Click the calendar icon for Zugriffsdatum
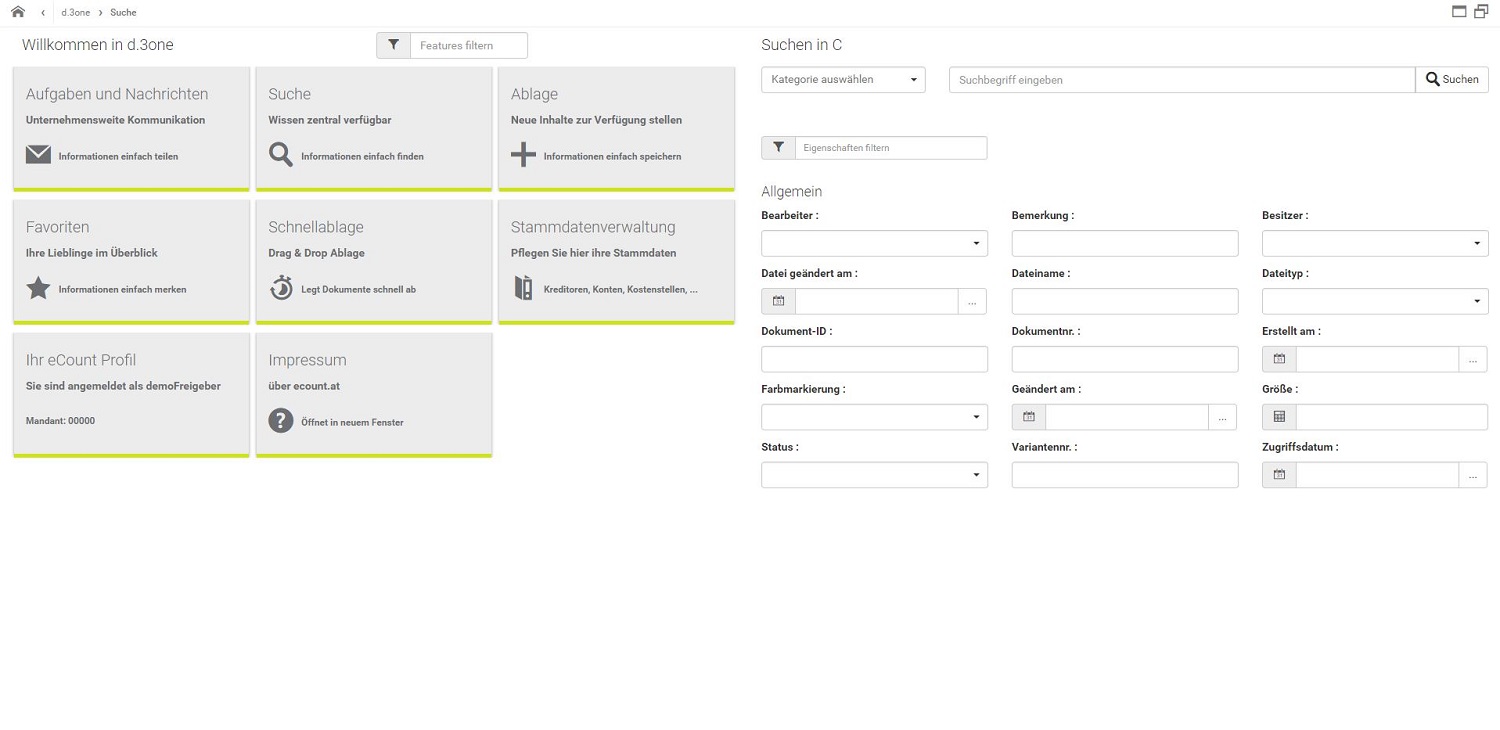The height and width of the screenshot is (730, 1500). (1279, 475)
